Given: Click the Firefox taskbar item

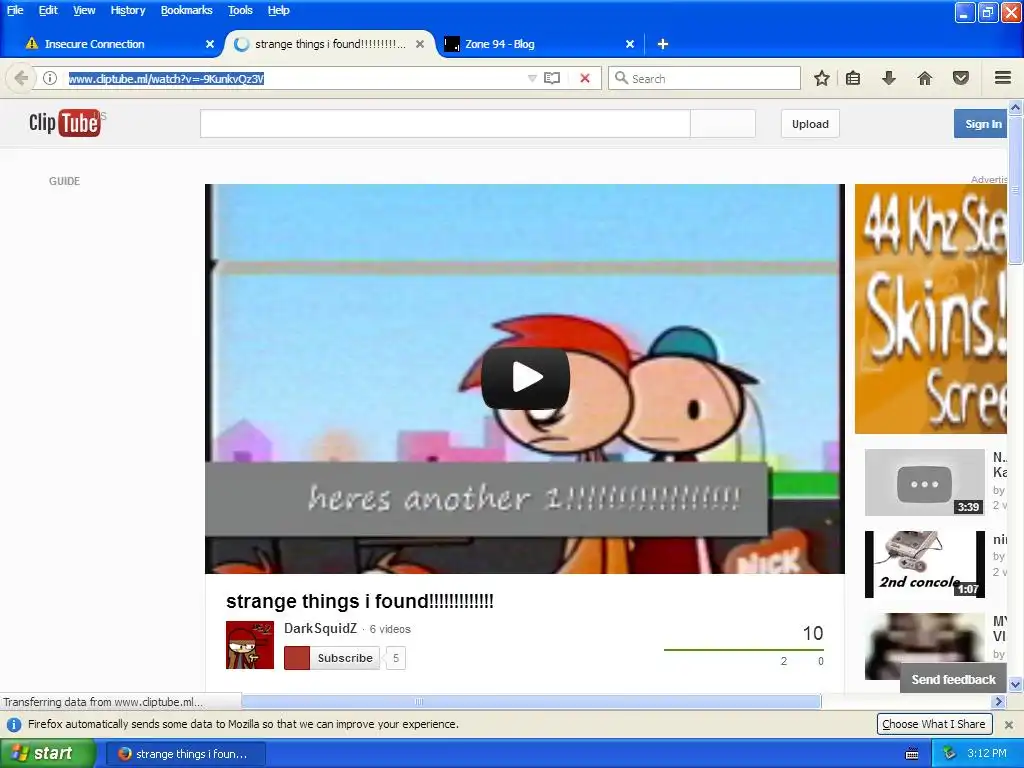Looking at the screenshot, I should click(x=186, y=754).
